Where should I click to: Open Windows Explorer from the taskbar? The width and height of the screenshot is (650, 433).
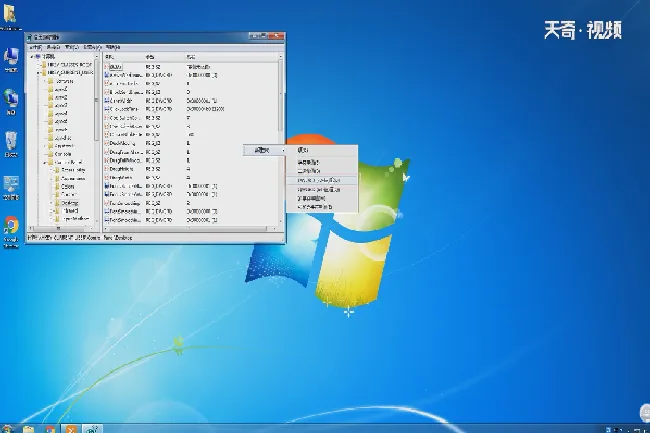pyautogui.click(x=28, y=429)
